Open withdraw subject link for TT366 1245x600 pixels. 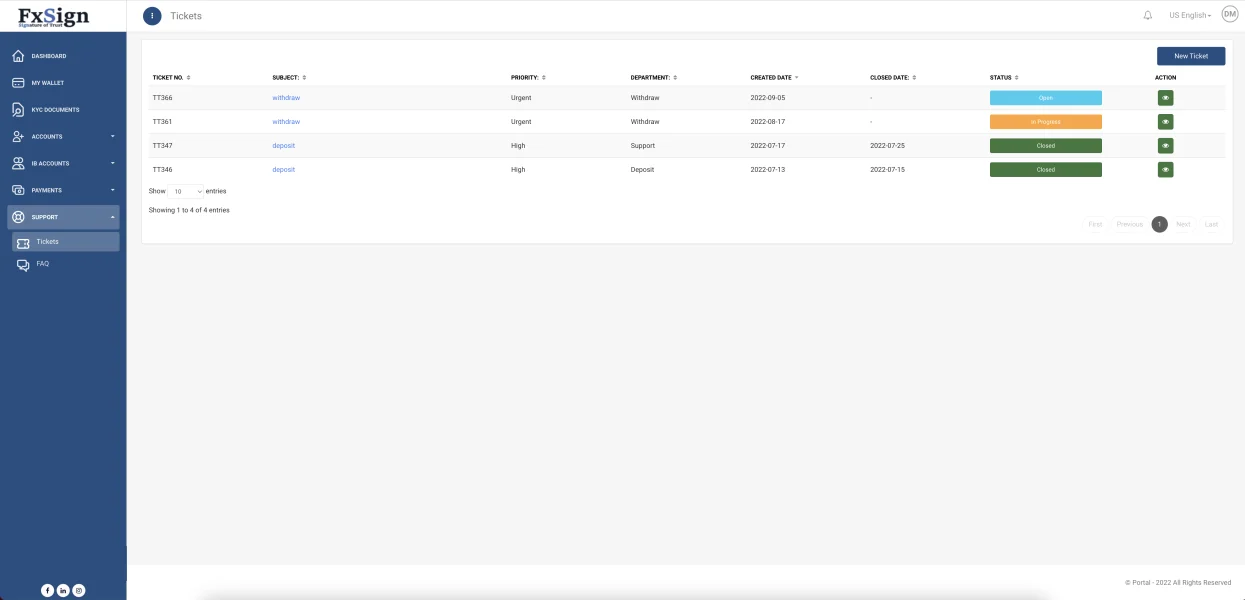(x=286, y=98)
